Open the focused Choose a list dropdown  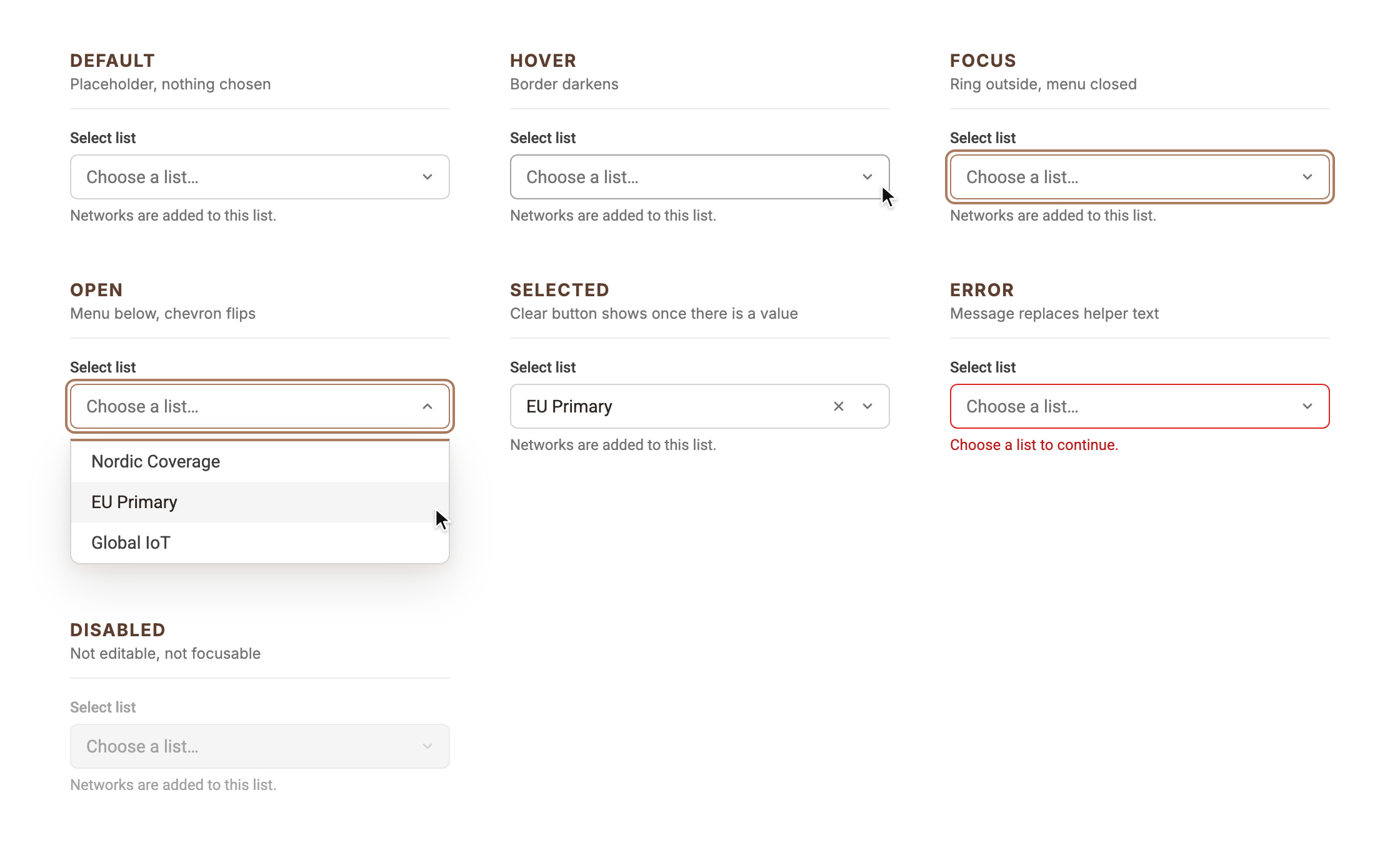(1140, 177)
